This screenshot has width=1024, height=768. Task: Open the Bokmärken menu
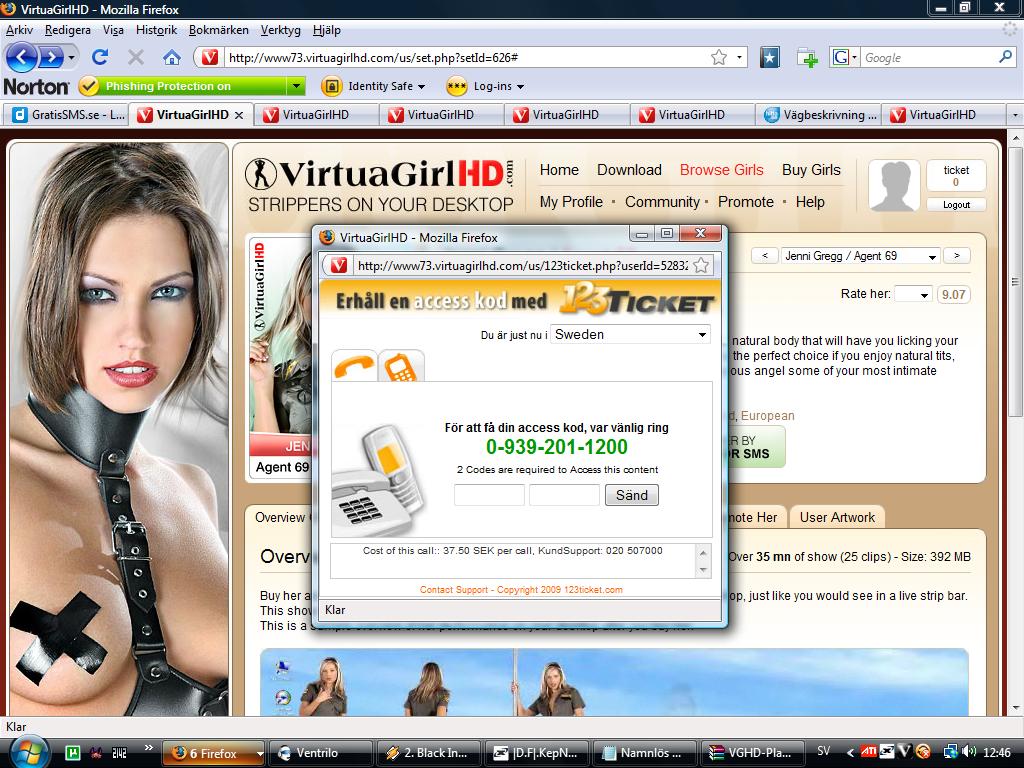click(x=218, y=30)
